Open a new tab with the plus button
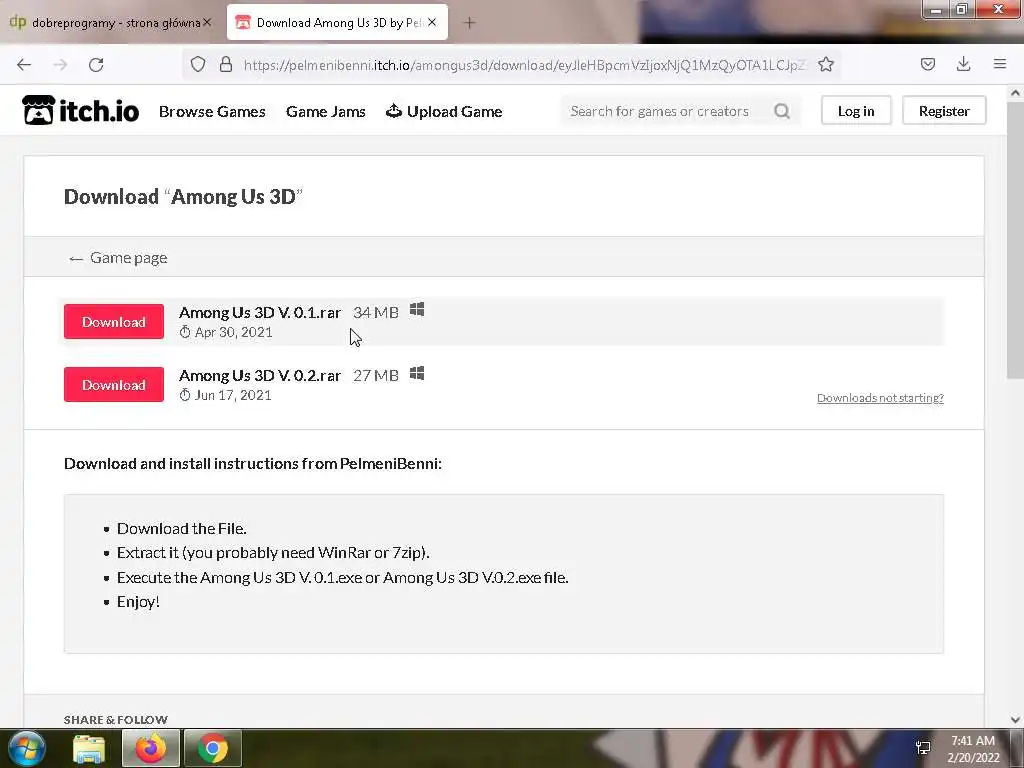 tap(469, 23)
